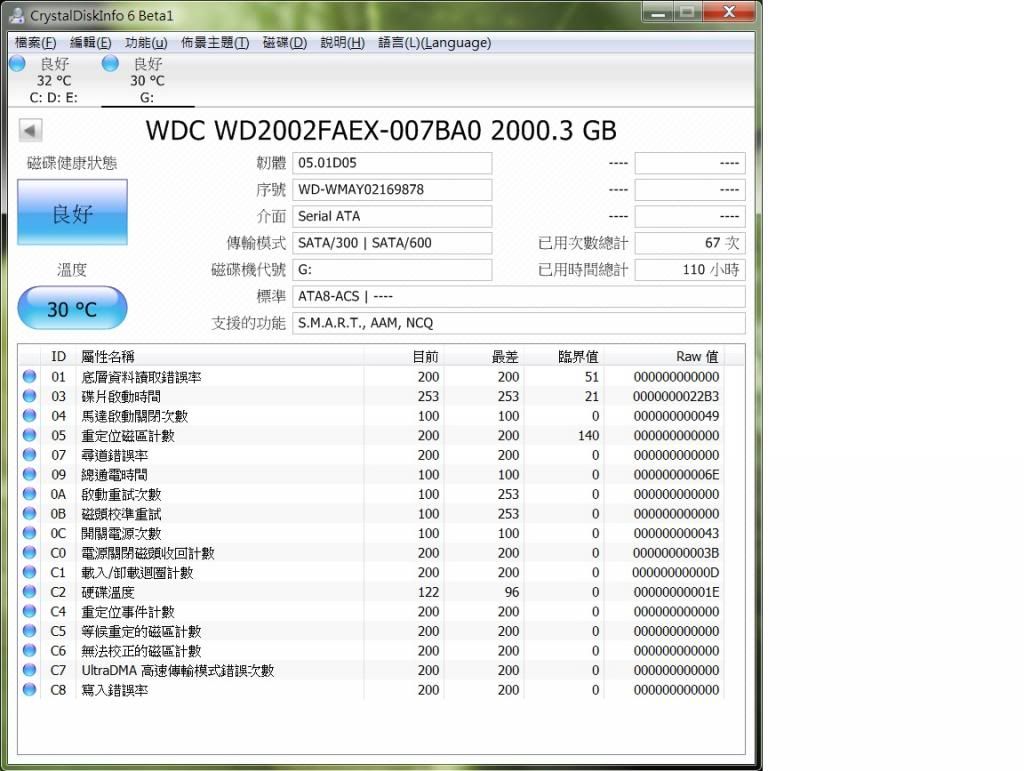Click the 屬性名稱 column header
1024x771 pixels.
pos(220,356)
